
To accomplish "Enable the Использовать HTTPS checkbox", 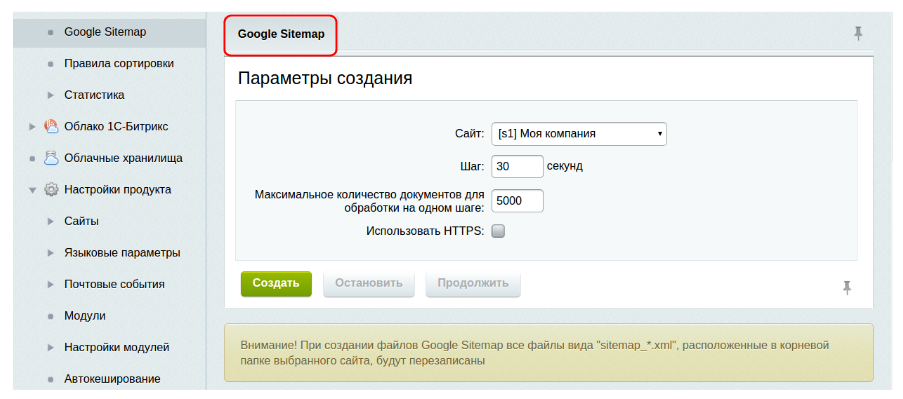I will [498, 231].
